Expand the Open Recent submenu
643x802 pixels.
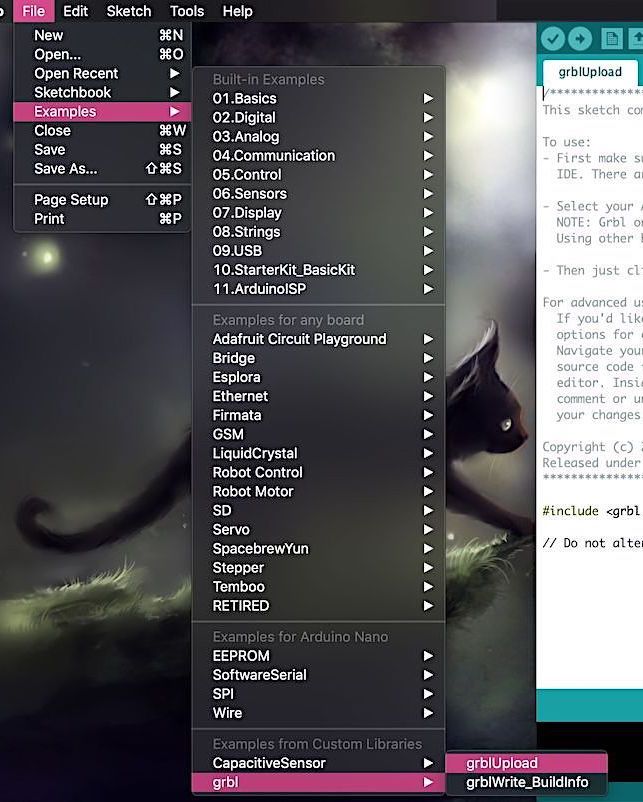tap(102, 74)
